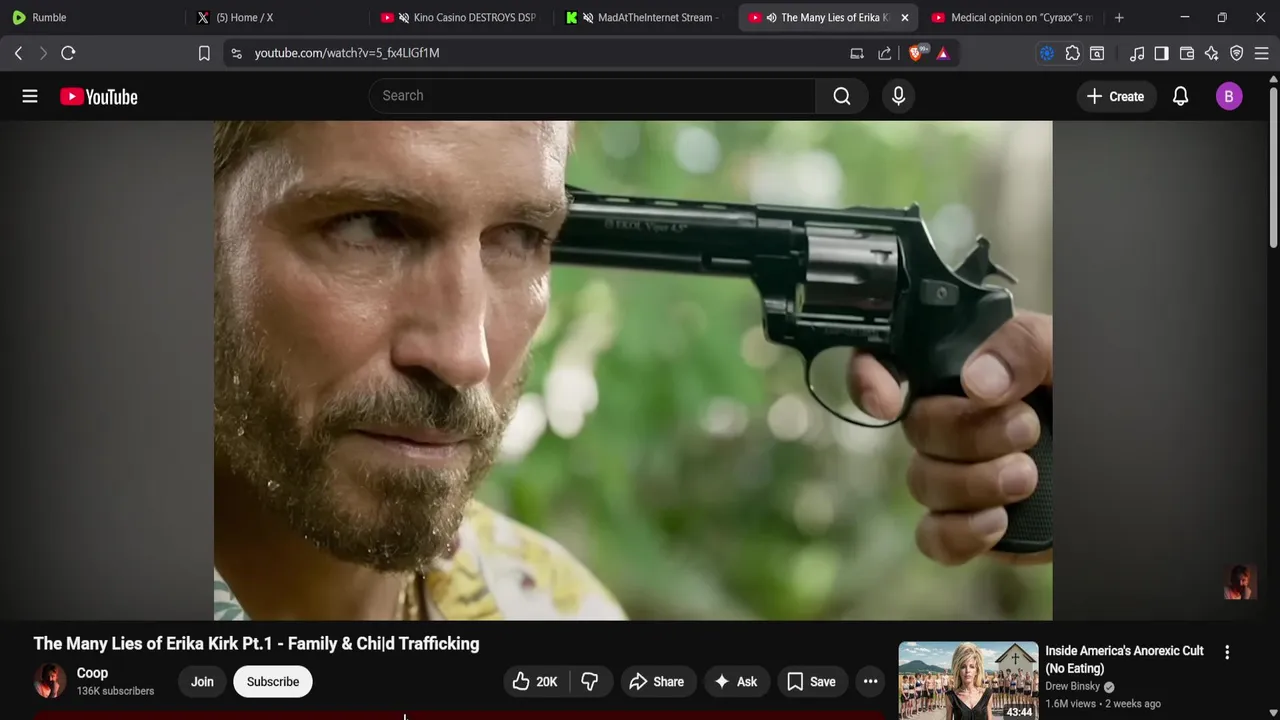Image resolution: width=1280 pixels, height=720 pixels.
Task: Click the Ask button
Action: tap(735, 682)
